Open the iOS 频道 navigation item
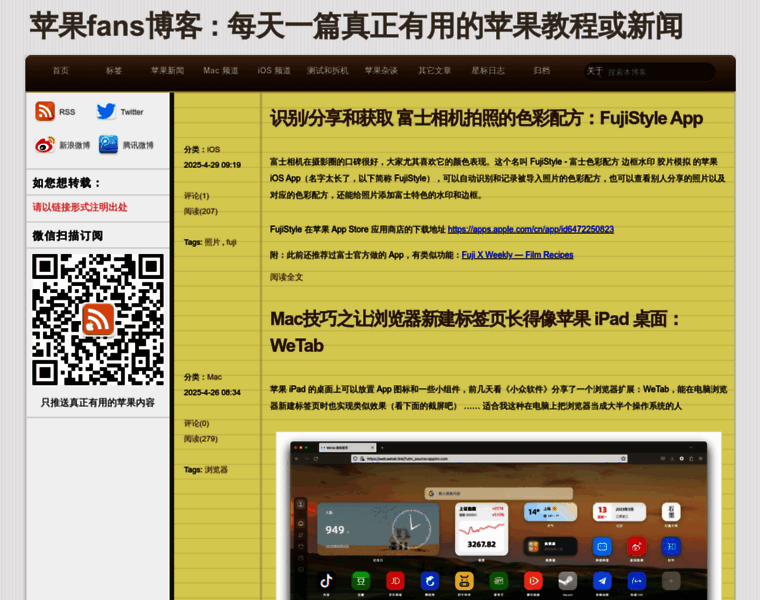760x600 pixels. click(274, 71)
